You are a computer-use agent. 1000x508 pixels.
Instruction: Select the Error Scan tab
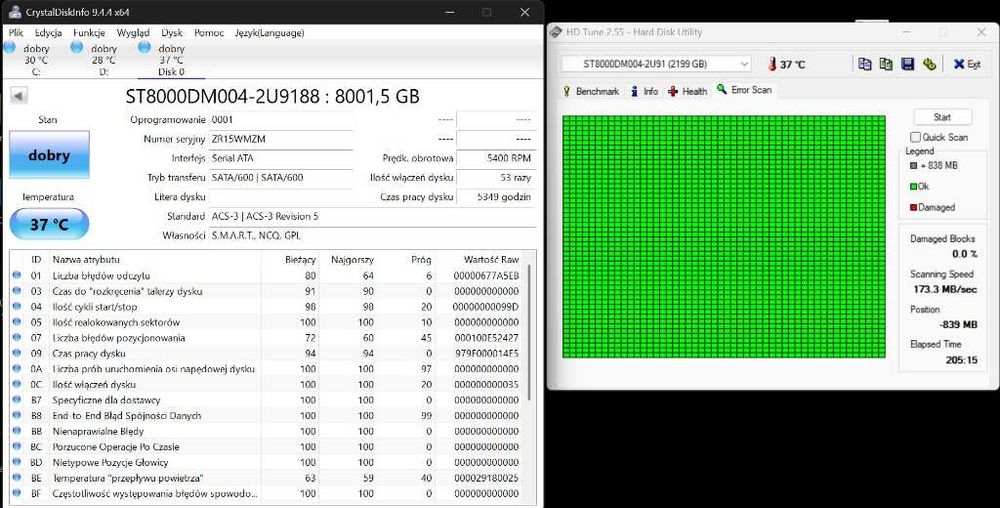click(x=744, y=90)
